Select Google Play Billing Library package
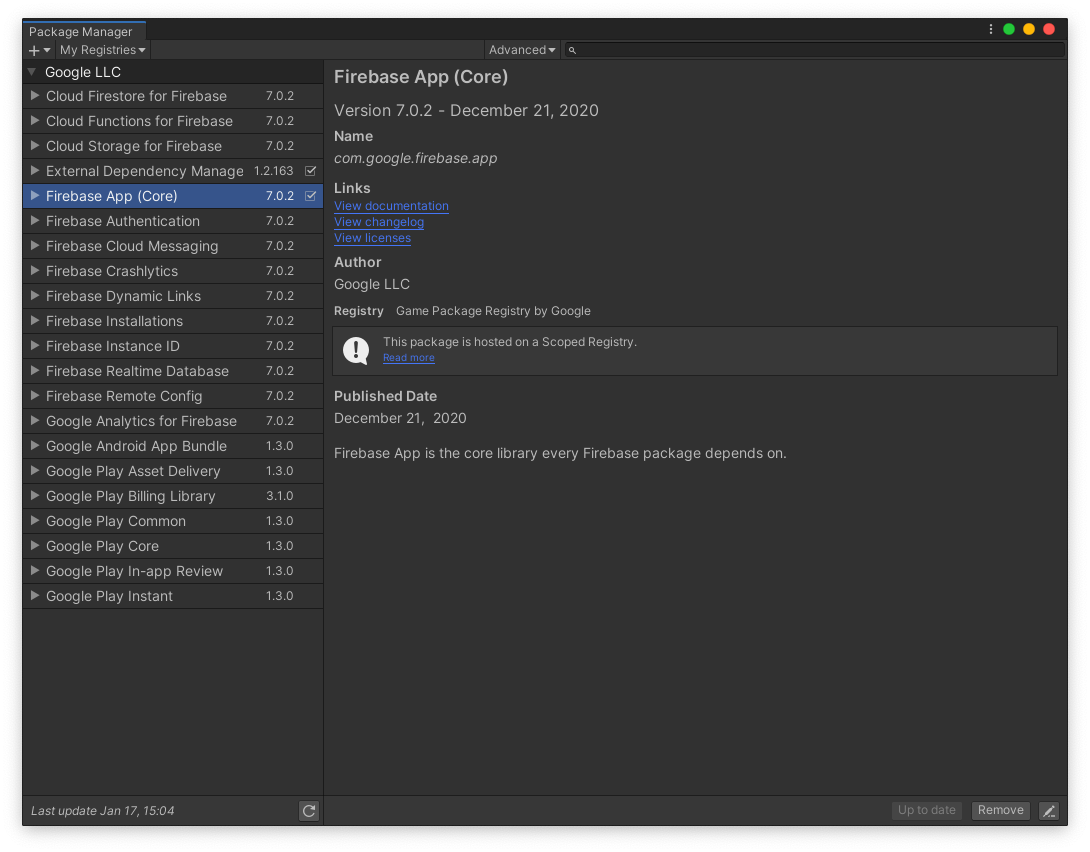Viewport: 1090px width, 852px height. [x=172, y=496]
